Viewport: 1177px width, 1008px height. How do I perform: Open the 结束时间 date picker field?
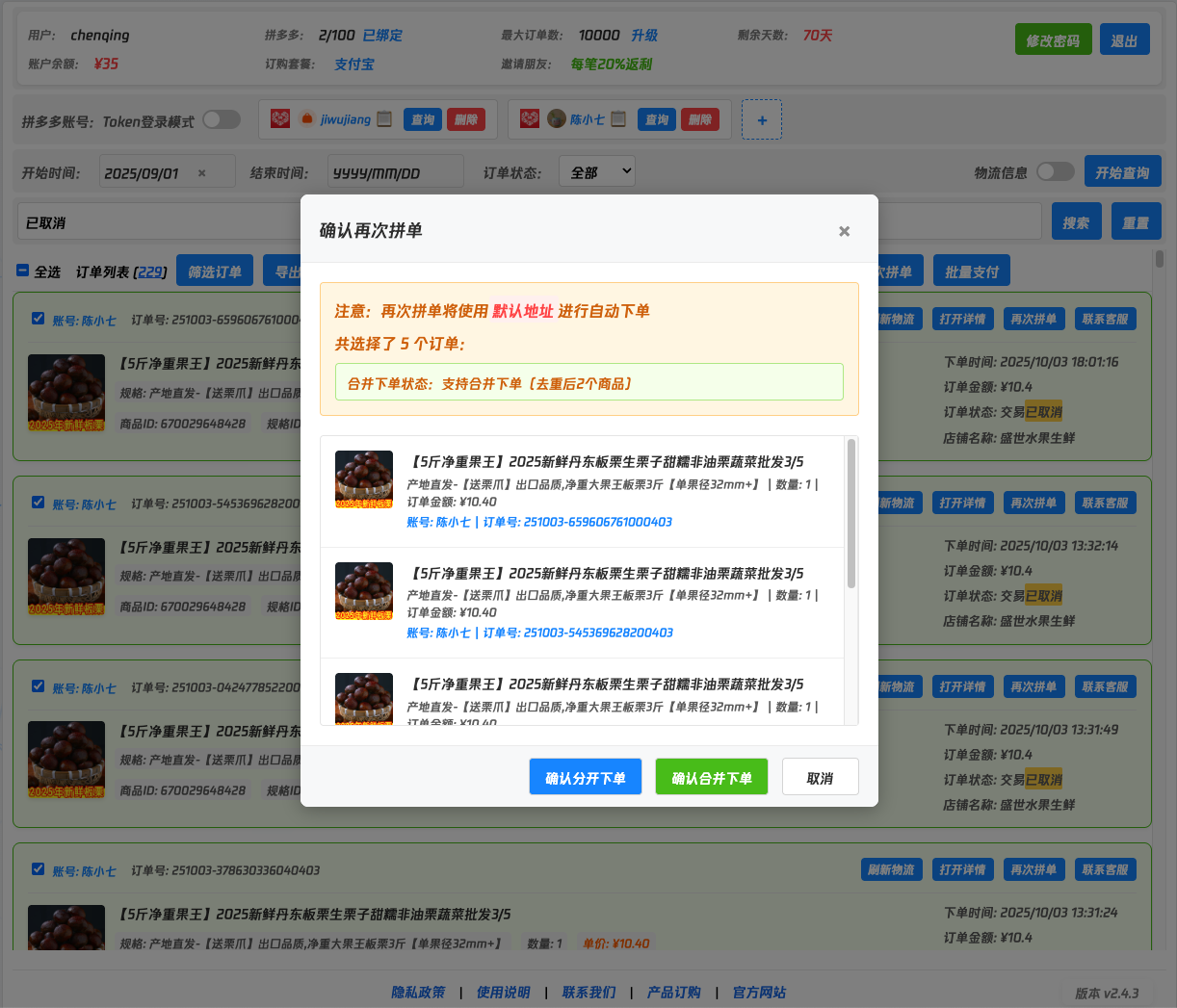(x=395, y=173)
